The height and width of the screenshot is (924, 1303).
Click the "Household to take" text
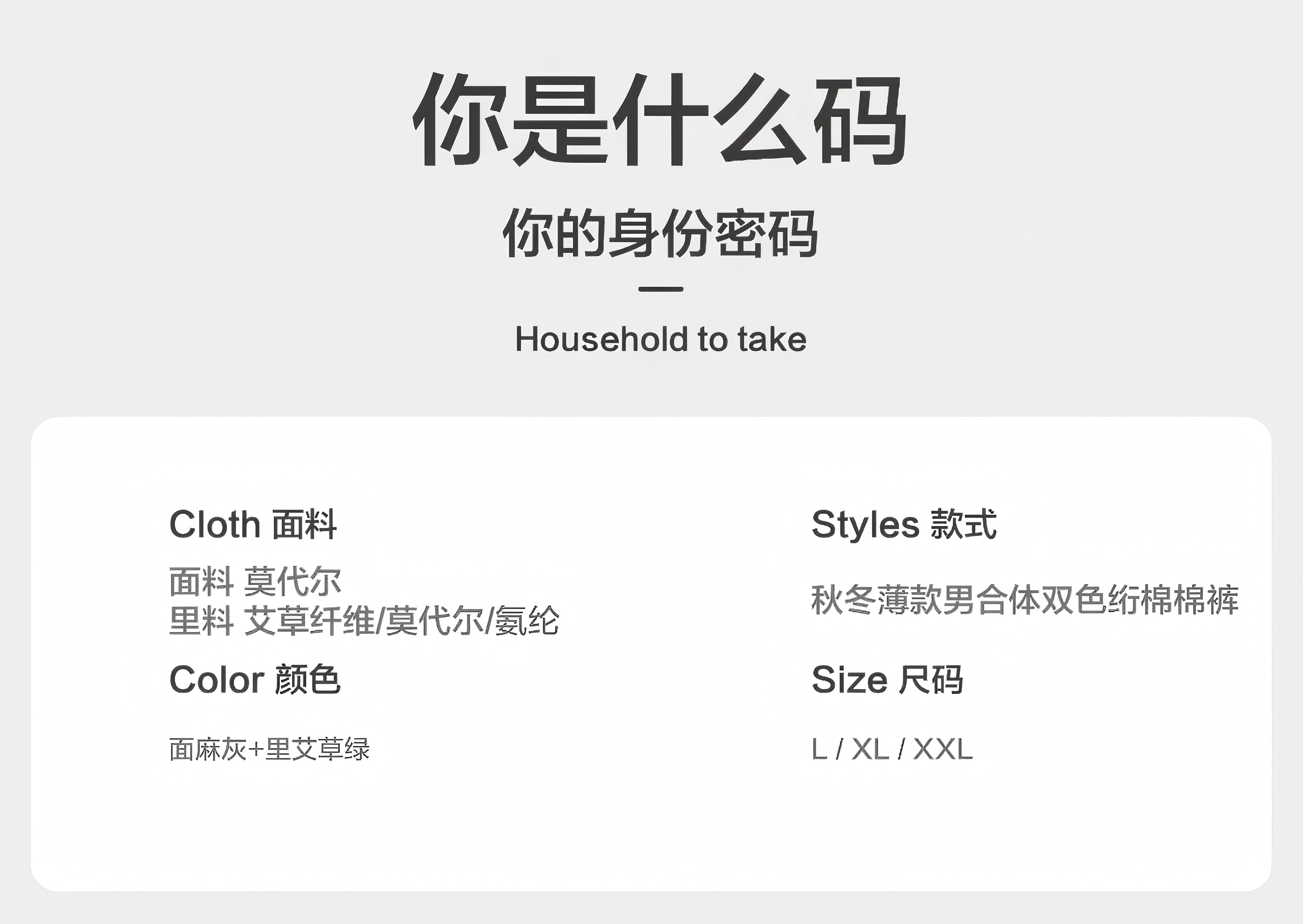[x=661, y=340]
